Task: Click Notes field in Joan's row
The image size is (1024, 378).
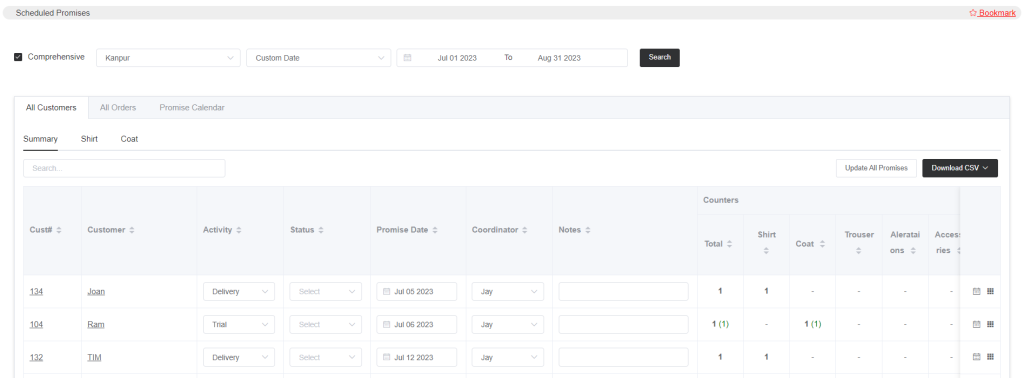Action: click(624, 292)
